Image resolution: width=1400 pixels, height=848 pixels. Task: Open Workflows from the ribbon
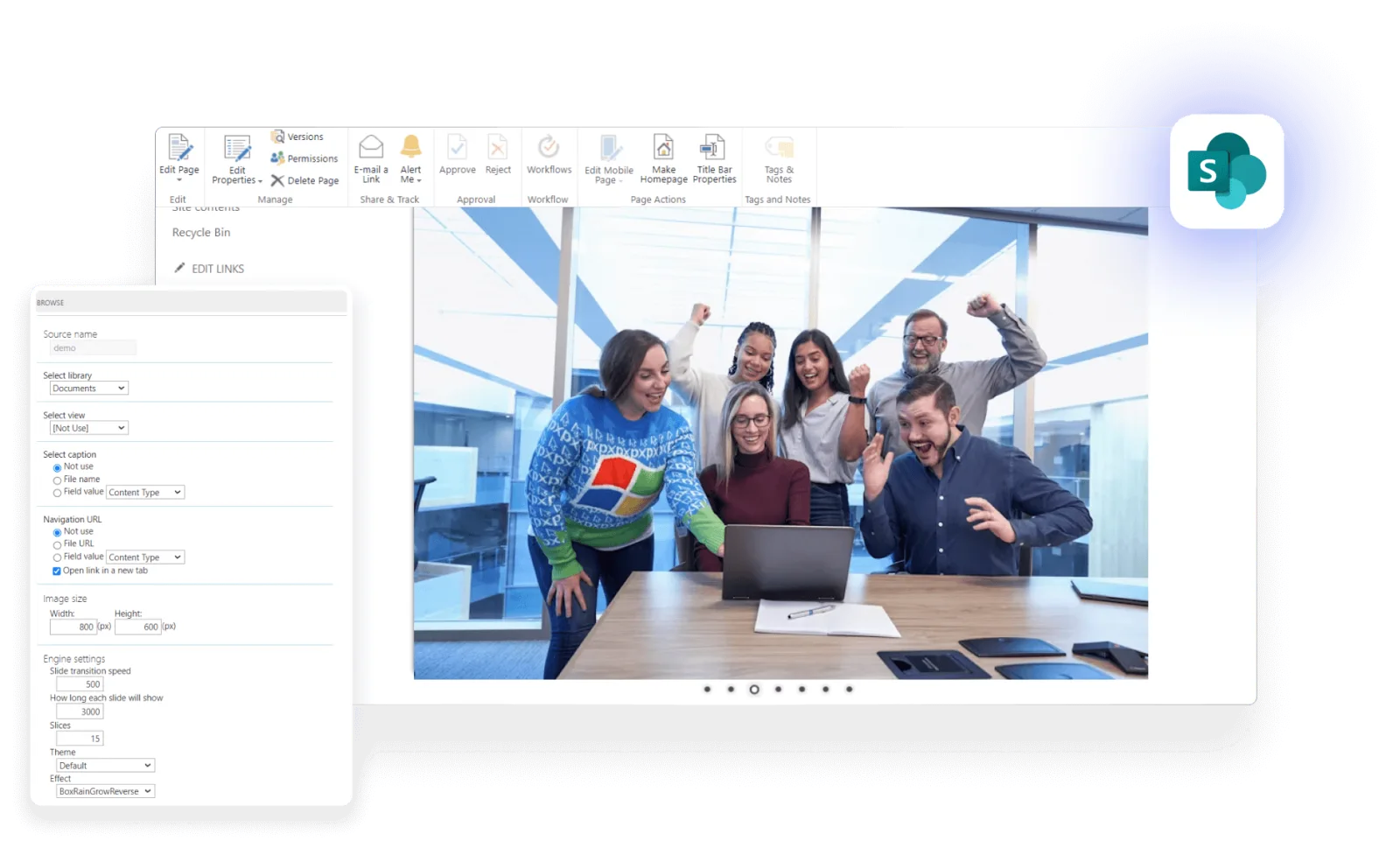(549, 154)
